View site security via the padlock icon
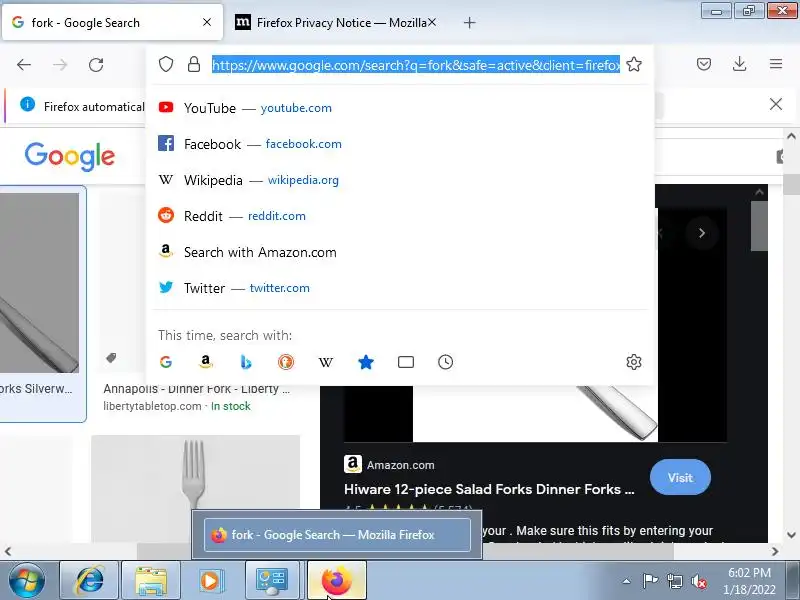Screen dimensions: 800x600 [194, 64]
